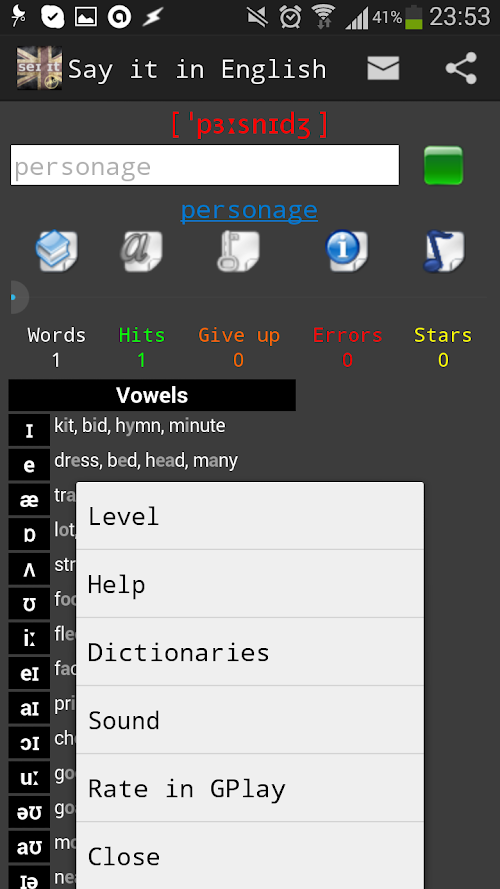The width and height of the screenshot is (500, 889).
Task: Click 'dress, bed, head, many' examples
Action: 146,460
